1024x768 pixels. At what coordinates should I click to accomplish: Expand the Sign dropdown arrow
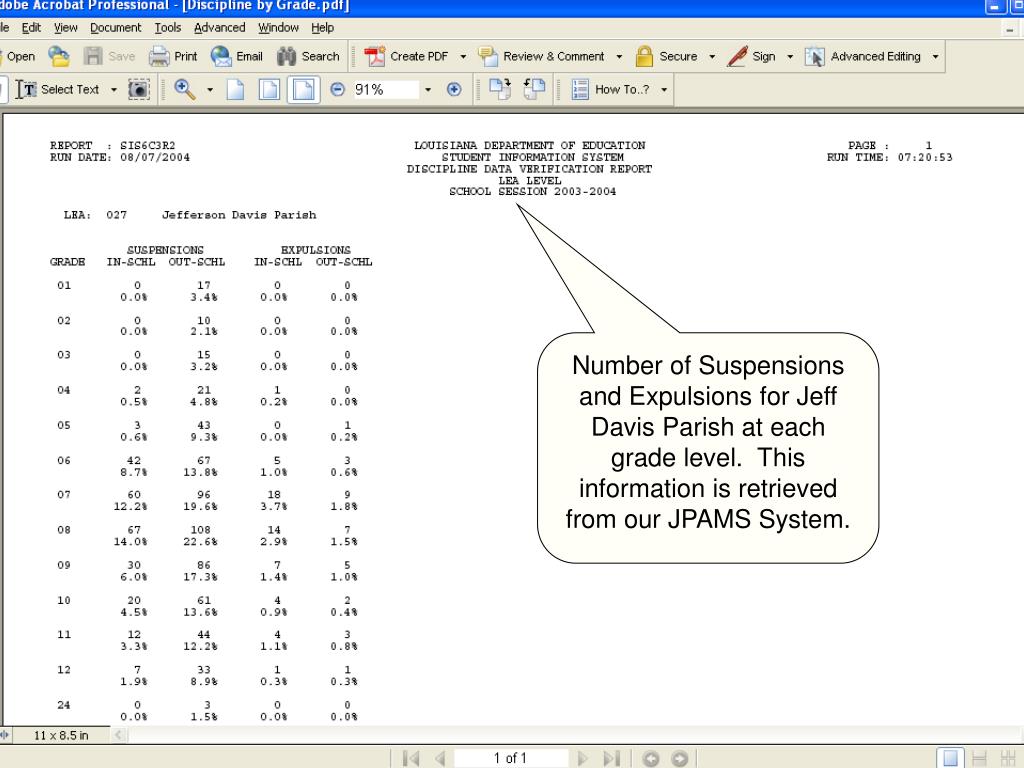[x=790, y=57]
